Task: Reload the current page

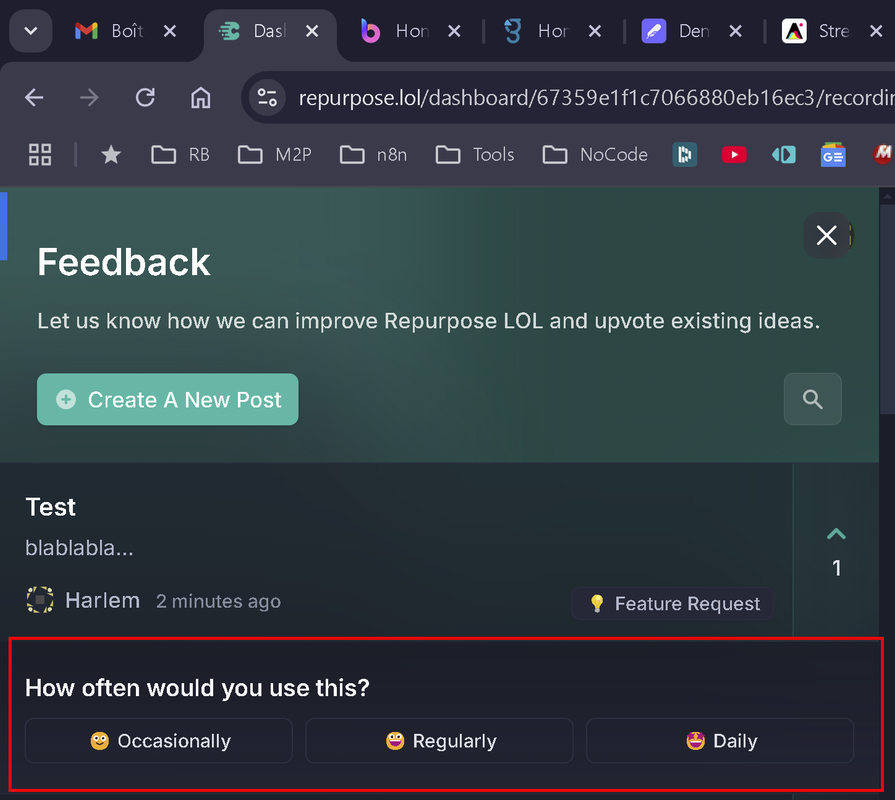Action: pos(145,98)
